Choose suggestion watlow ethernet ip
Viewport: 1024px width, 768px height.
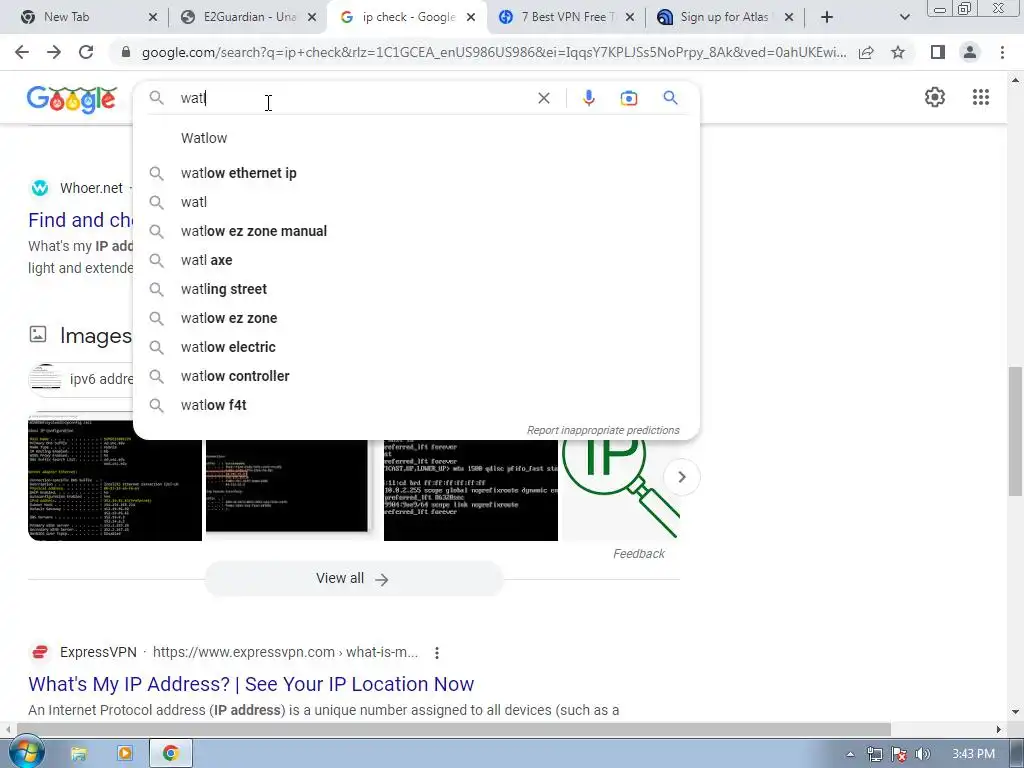point(416,173)
